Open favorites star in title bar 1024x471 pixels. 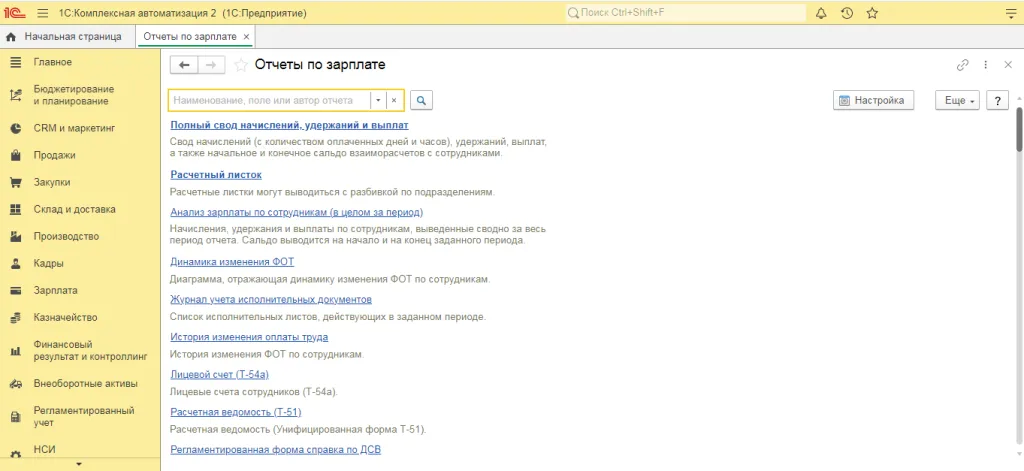872,12
